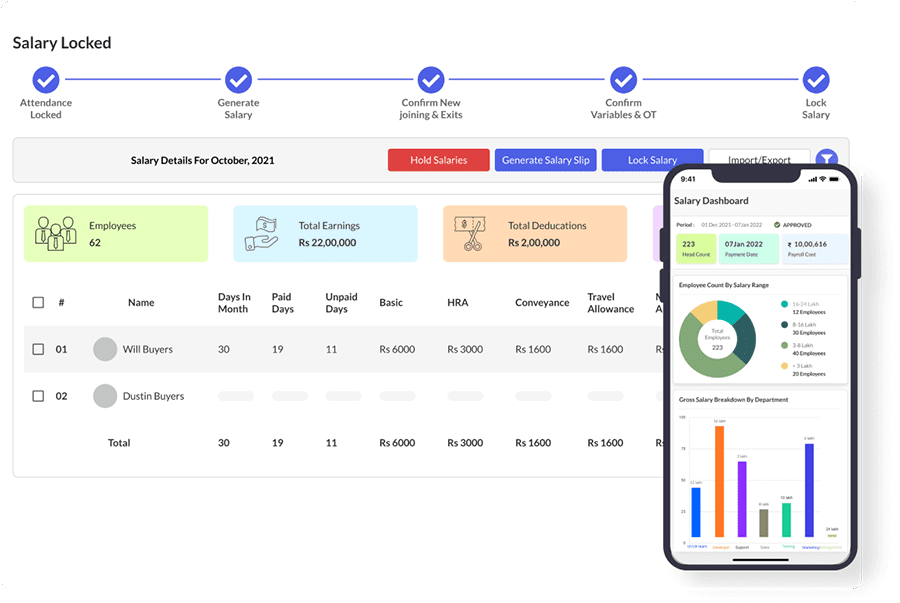The height and width of the screenshot is (603, 900).
Task: Click the orange Developer bar in chart
Action: [719, 481]
